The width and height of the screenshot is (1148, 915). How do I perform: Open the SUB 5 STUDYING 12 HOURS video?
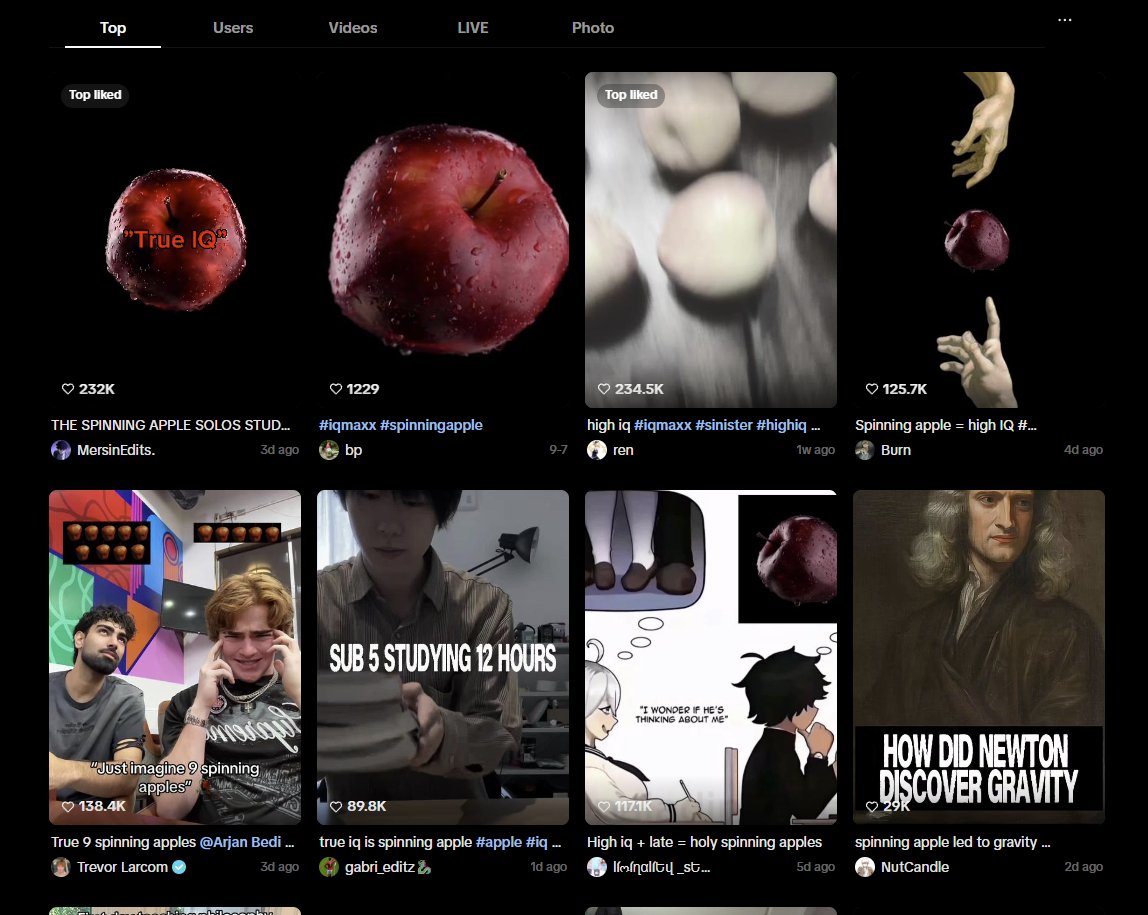click(443, 657)
